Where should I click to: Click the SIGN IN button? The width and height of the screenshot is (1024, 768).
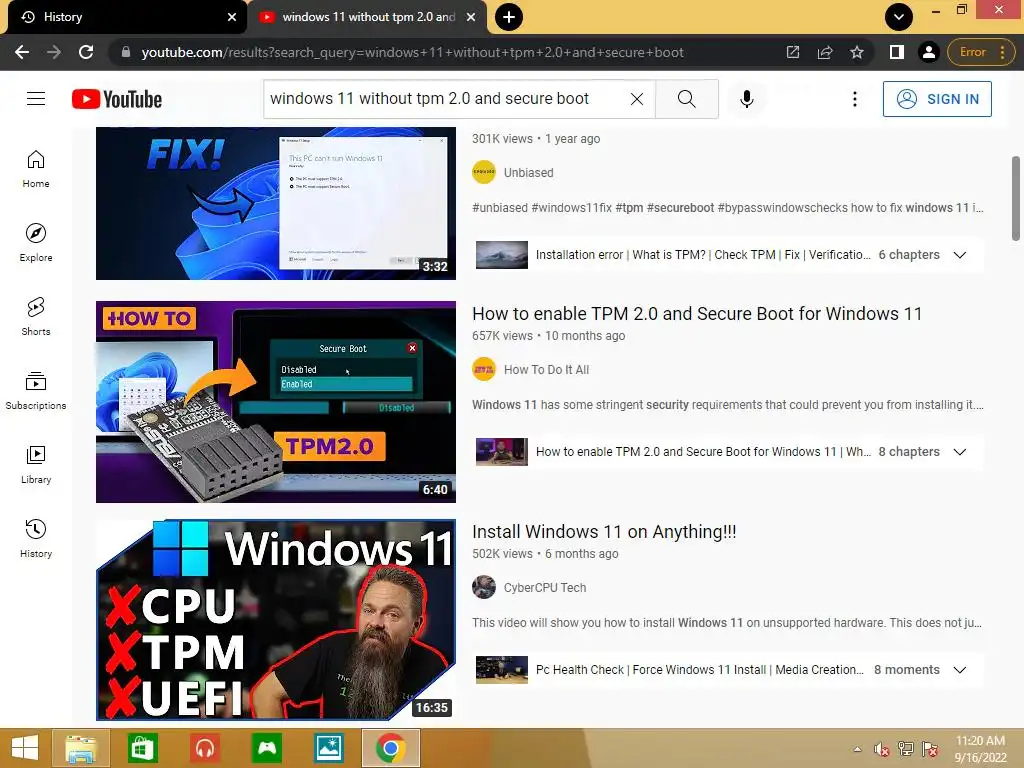pyautogui.click(x=937, y=99)
